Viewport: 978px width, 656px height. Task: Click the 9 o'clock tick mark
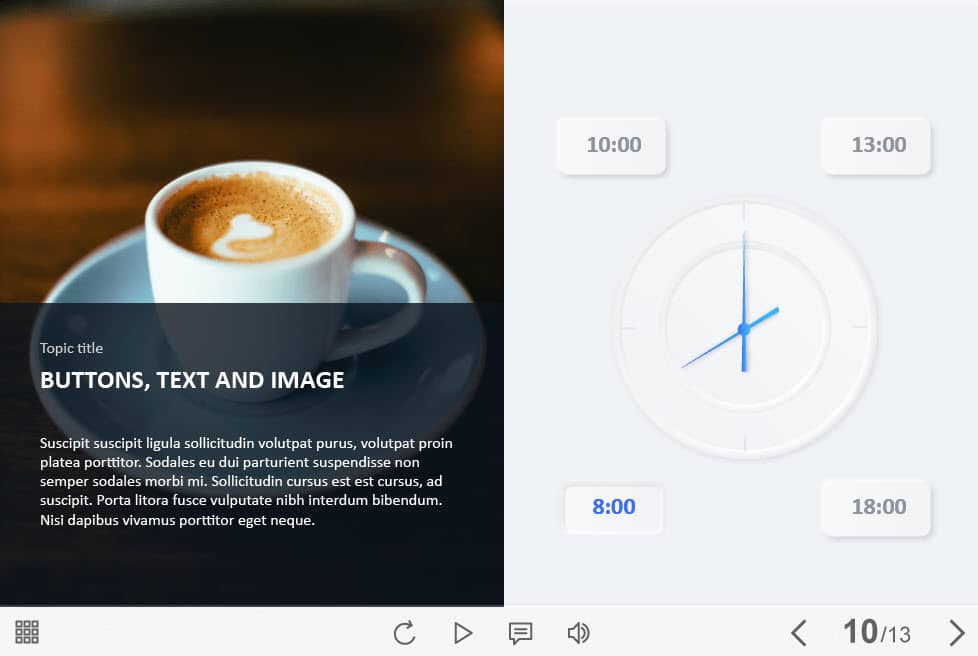coord(628,327)
